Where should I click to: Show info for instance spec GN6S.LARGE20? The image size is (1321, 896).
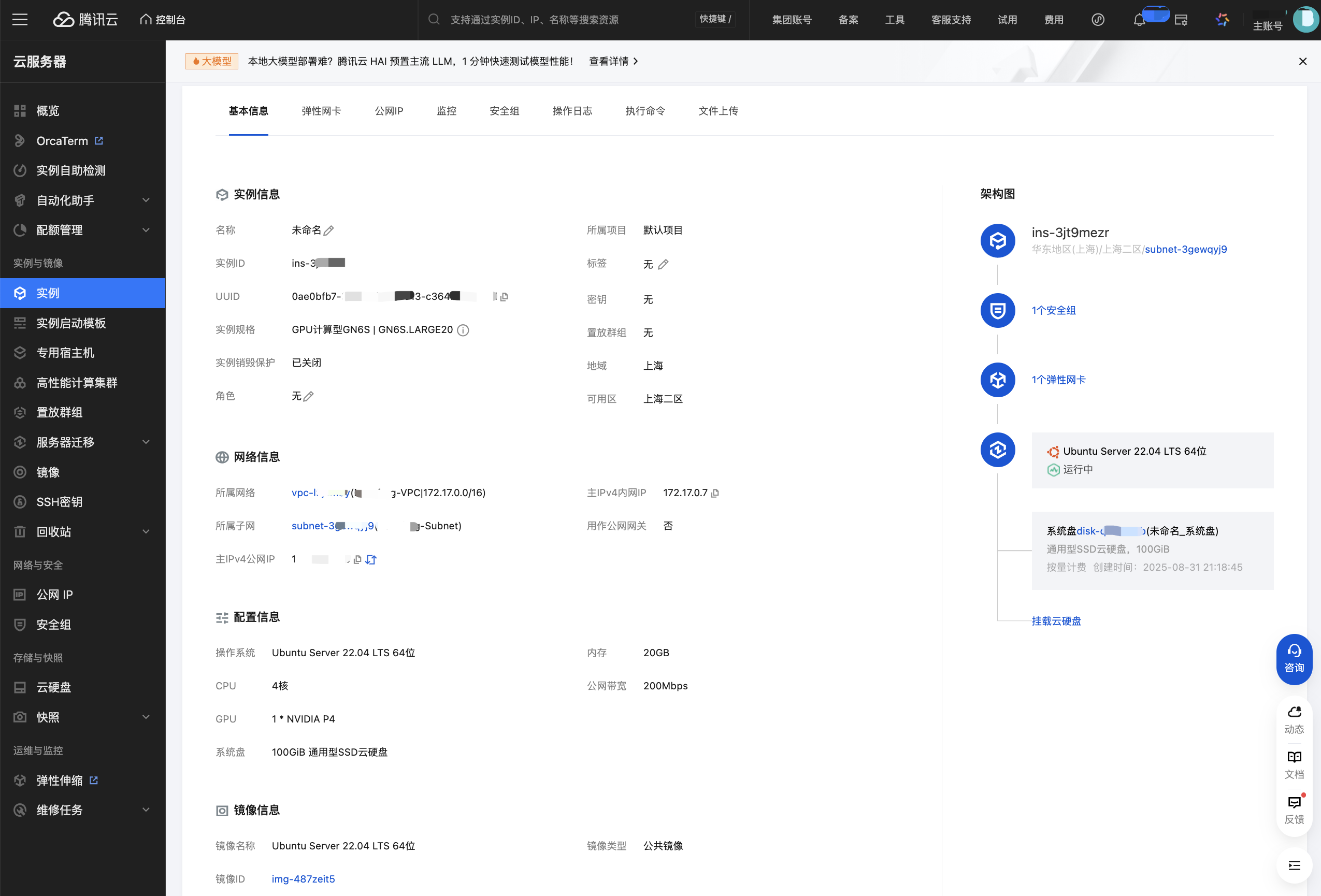pos(463,330)
